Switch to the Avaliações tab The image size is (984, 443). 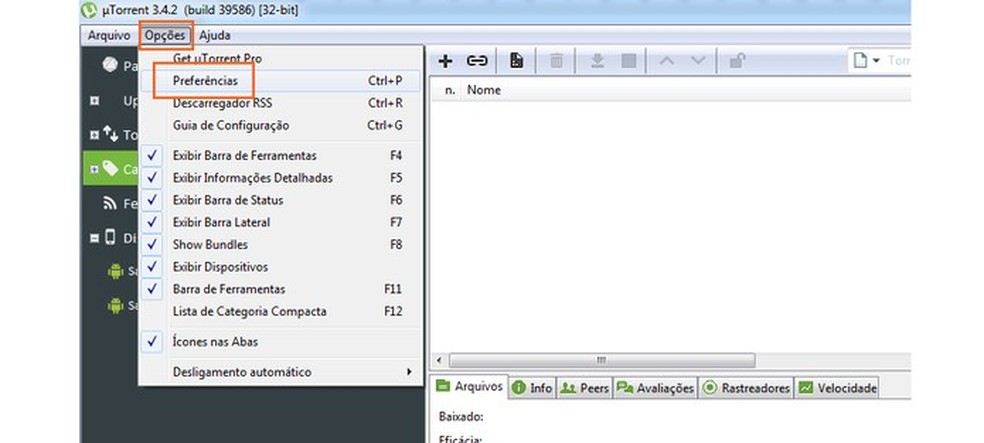[x=655, y=388]
